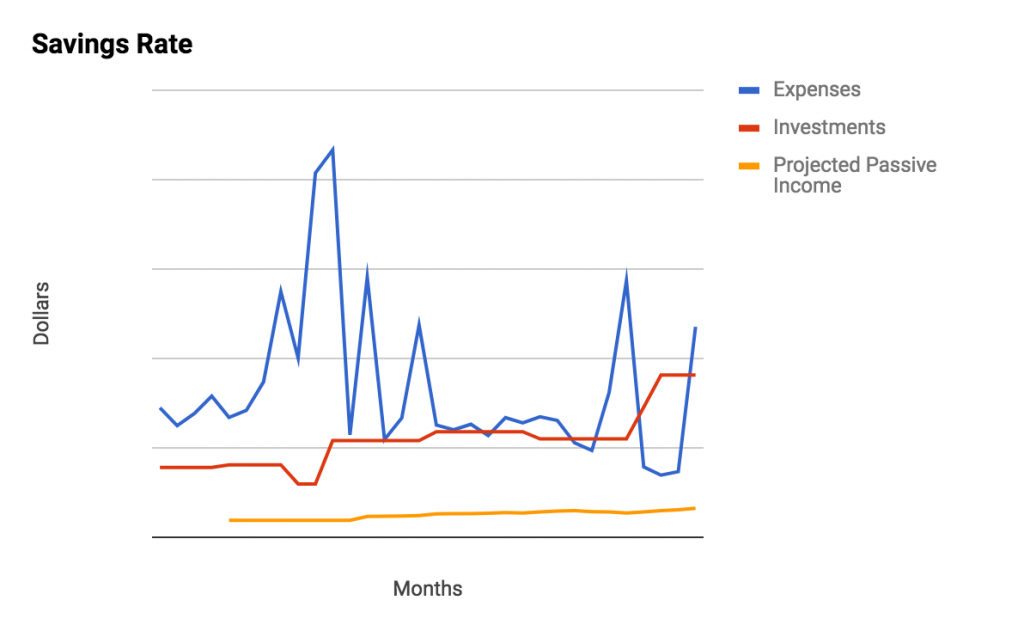Click the orange Projected Passive Income swatch

pyautogui.click(x=749, y=166)
